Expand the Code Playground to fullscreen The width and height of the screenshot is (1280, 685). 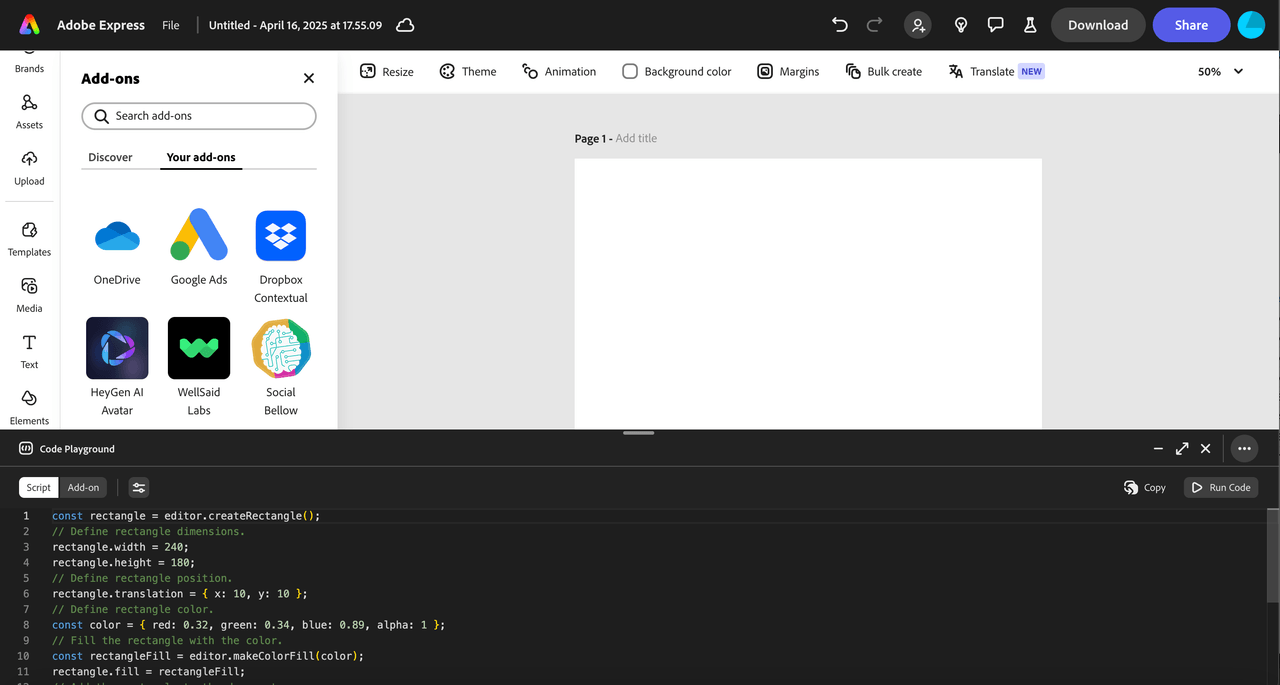1182,449
